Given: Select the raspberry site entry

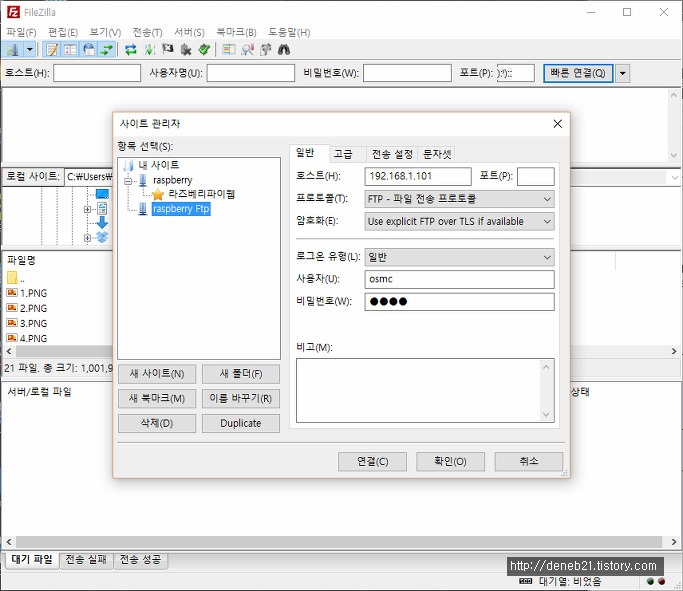Looking at the screenshot, I should coord(172,180).
